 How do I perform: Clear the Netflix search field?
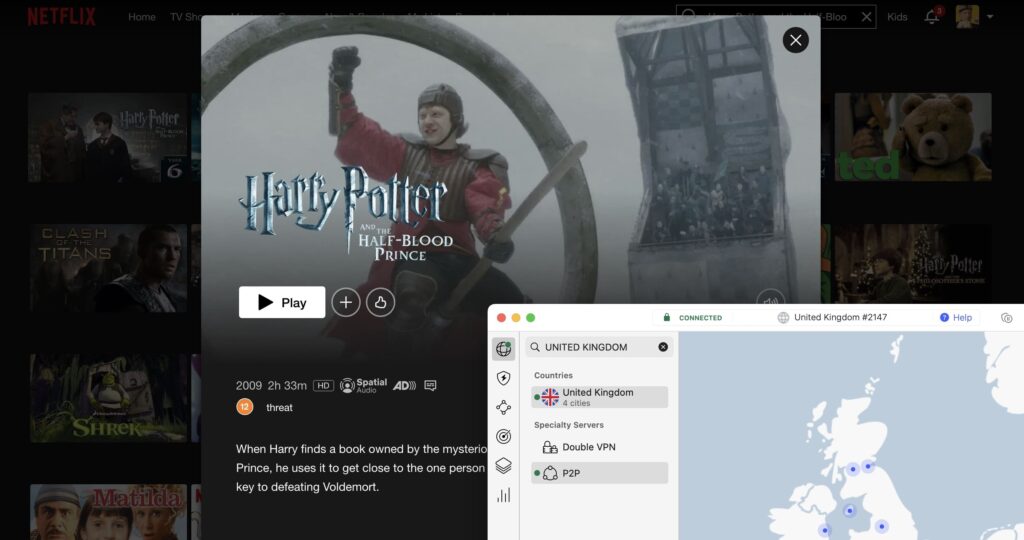866,17
